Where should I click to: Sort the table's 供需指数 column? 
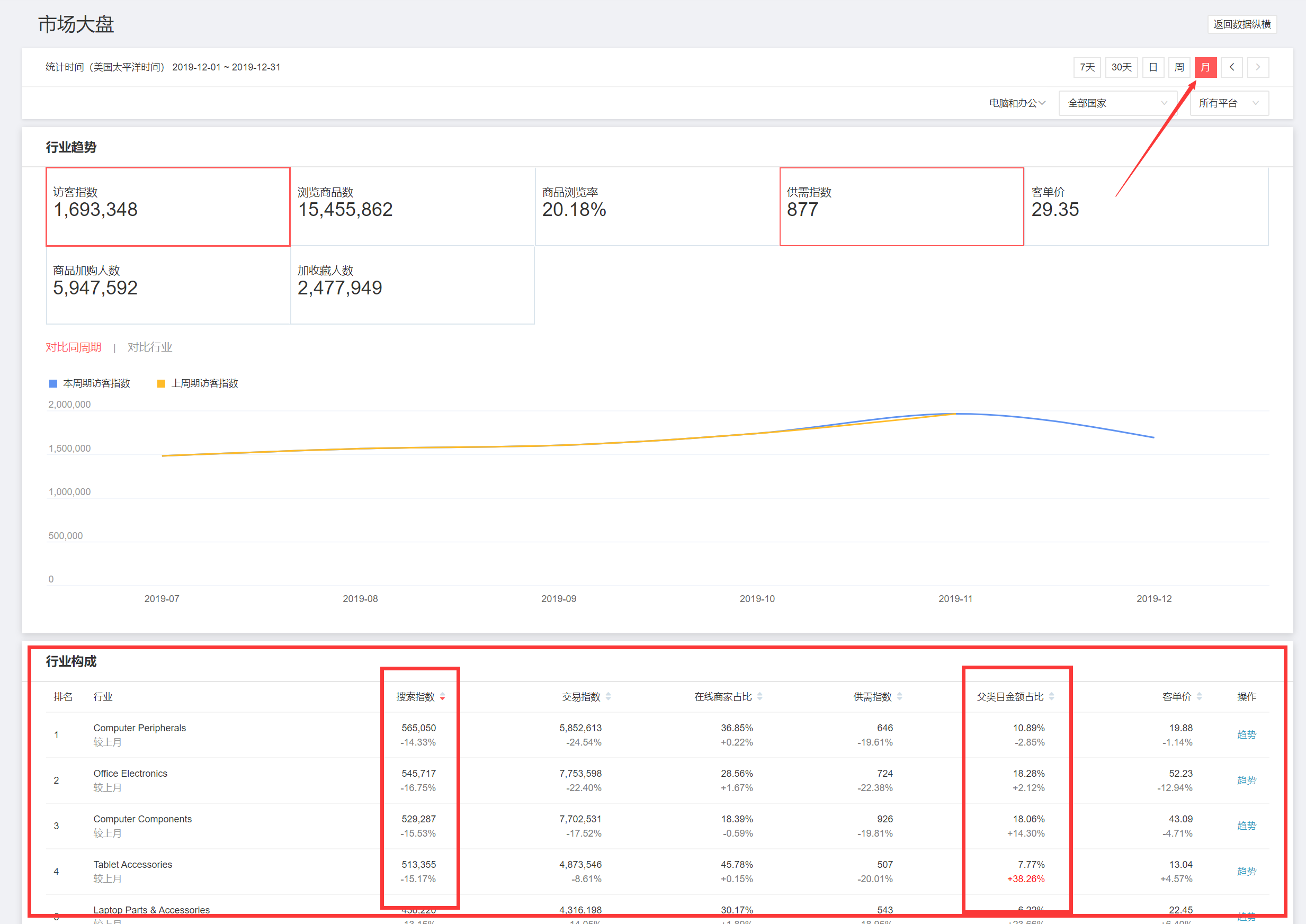pyautogui.click(x=900, y=697)
